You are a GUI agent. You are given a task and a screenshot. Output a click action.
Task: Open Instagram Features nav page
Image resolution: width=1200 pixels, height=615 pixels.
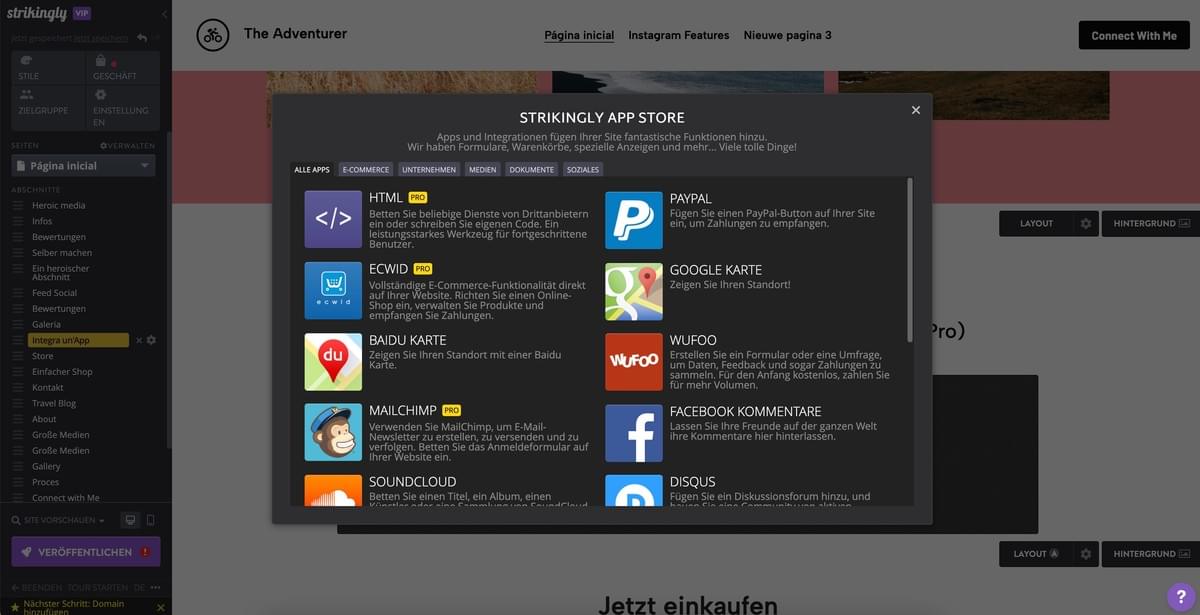coord(678,35)
